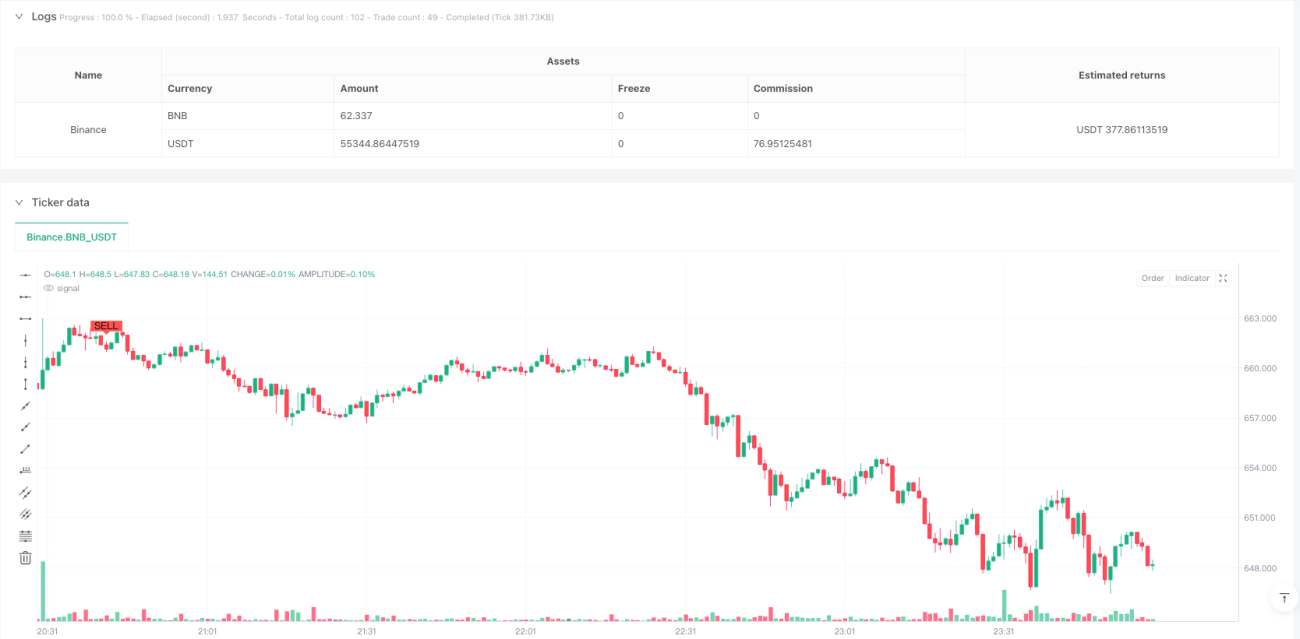
Task: Choose the parallel lines drawing tool
Action: click(26, 493)
